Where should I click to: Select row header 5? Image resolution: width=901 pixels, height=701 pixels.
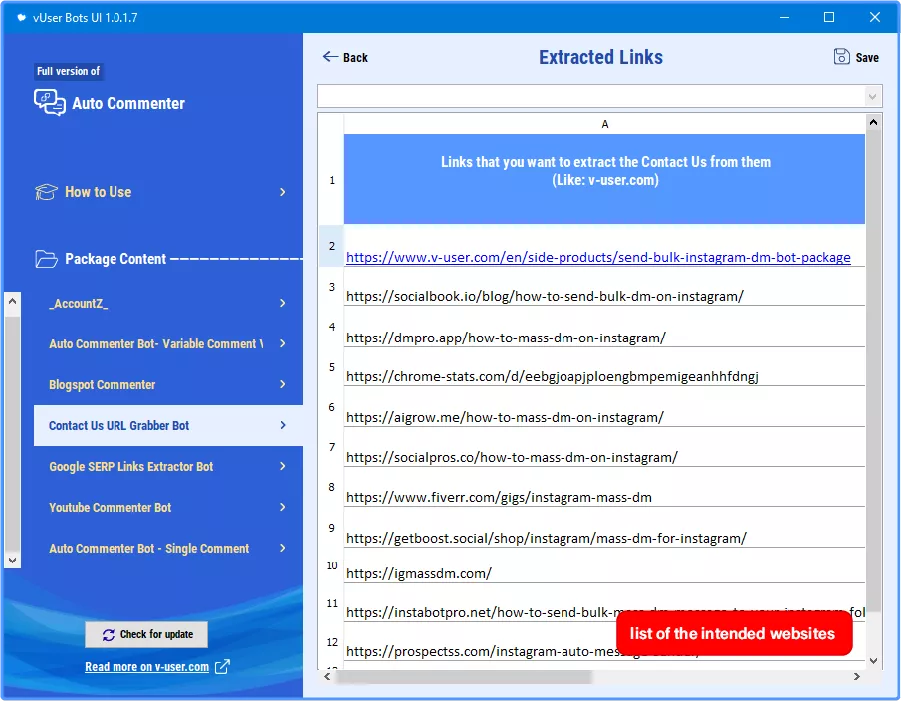[x=332, y=367]
